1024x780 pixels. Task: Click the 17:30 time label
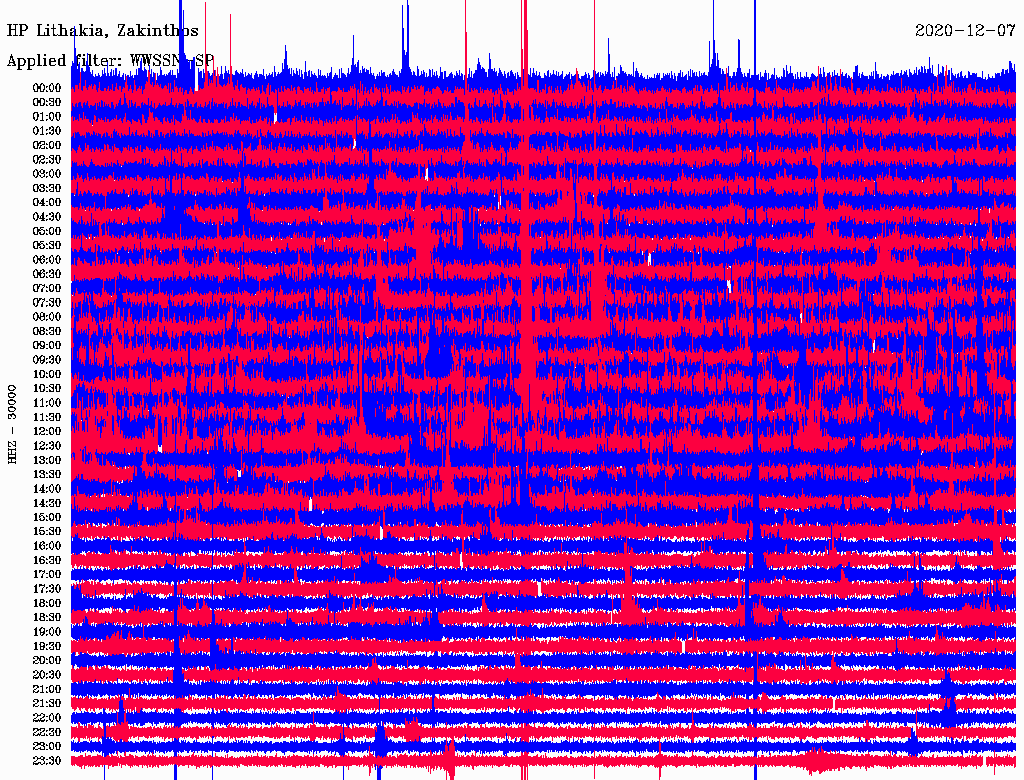pos(47,589)
